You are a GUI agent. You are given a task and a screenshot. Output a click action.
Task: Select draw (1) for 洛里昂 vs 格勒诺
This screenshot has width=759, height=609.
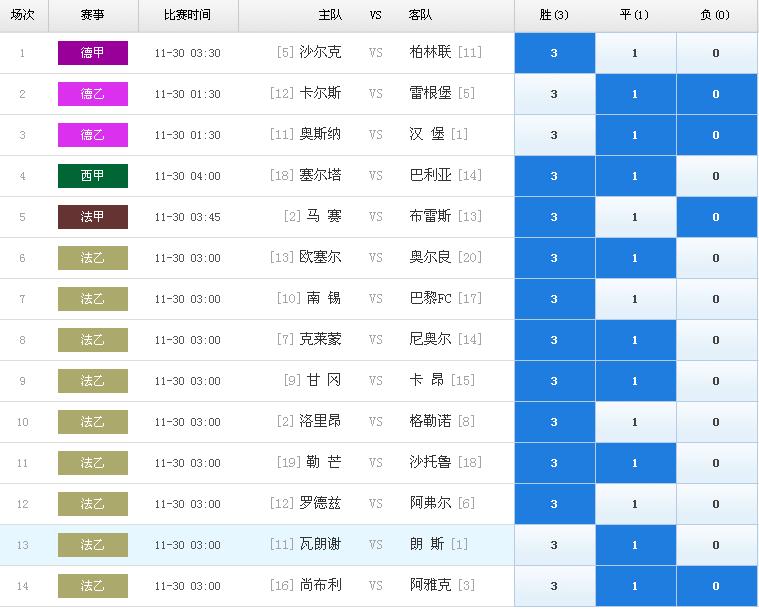(636, 422)
